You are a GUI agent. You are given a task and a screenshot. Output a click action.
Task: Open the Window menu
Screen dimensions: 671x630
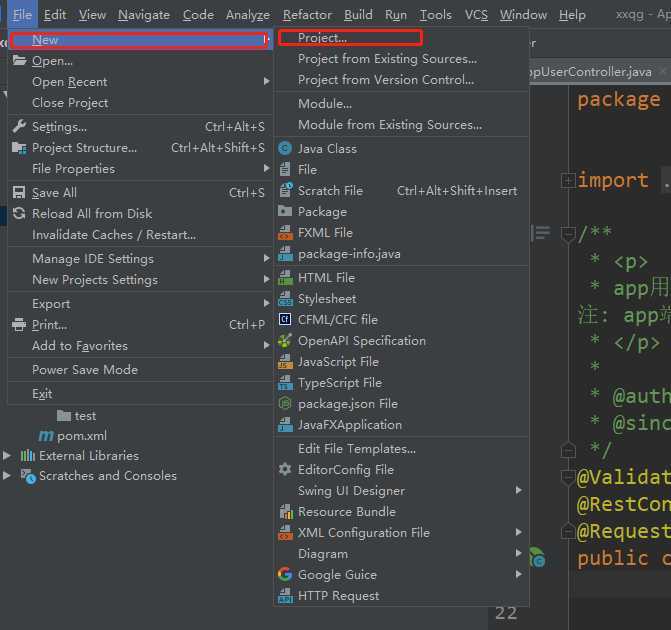(523, 15)
